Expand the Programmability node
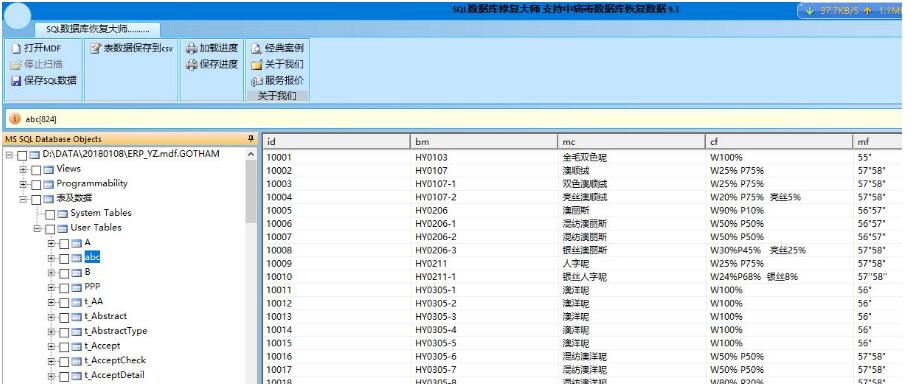The image size is (915, 384). pyautogui.click(x=23, y=184)
